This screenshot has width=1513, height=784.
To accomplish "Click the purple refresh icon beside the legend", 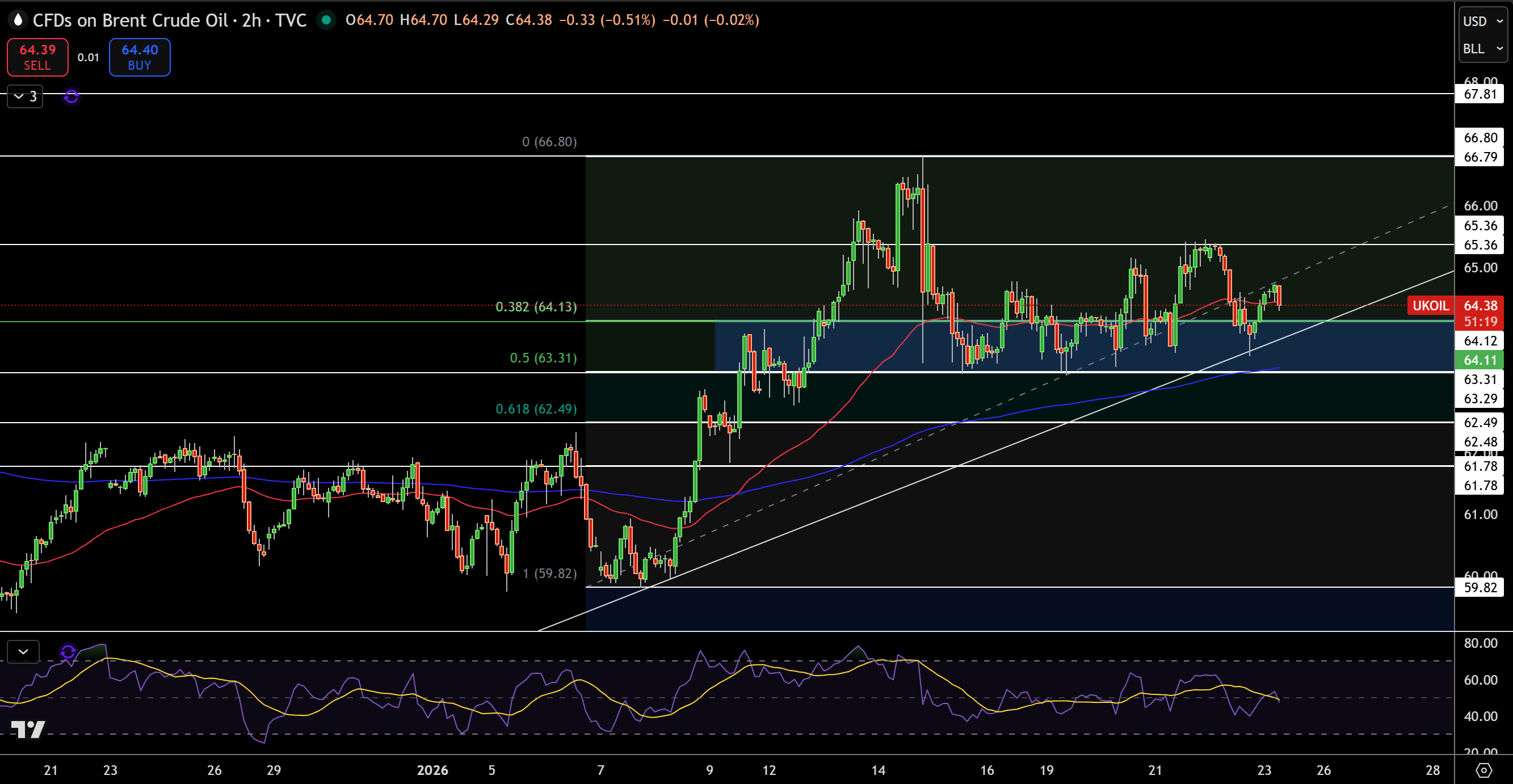I will pyautogui.click(x=71, y=96).
